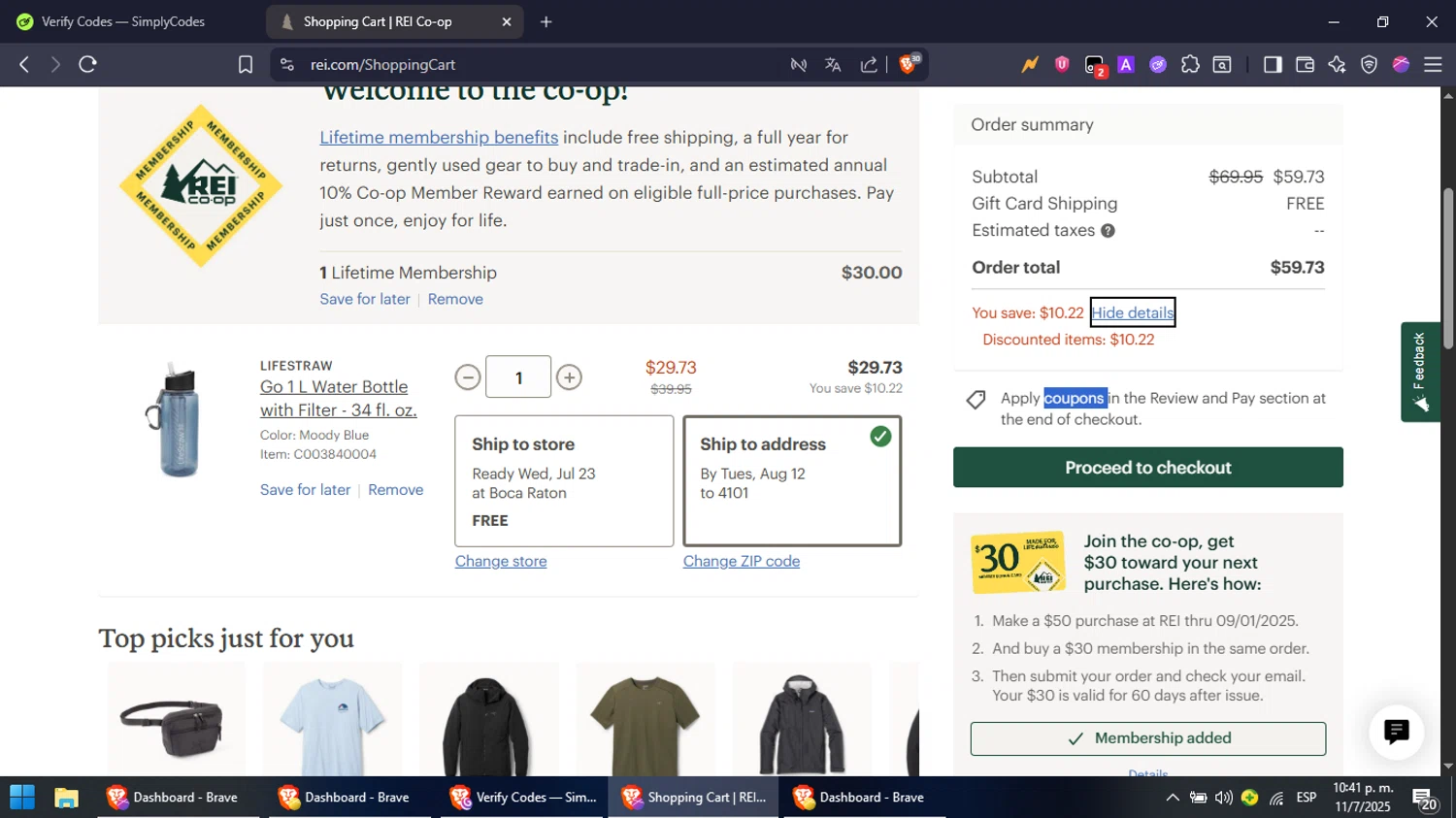The image size is (1456, 818).
Task: Click the coupon tag icon
Action: click(x=976, y=400)
